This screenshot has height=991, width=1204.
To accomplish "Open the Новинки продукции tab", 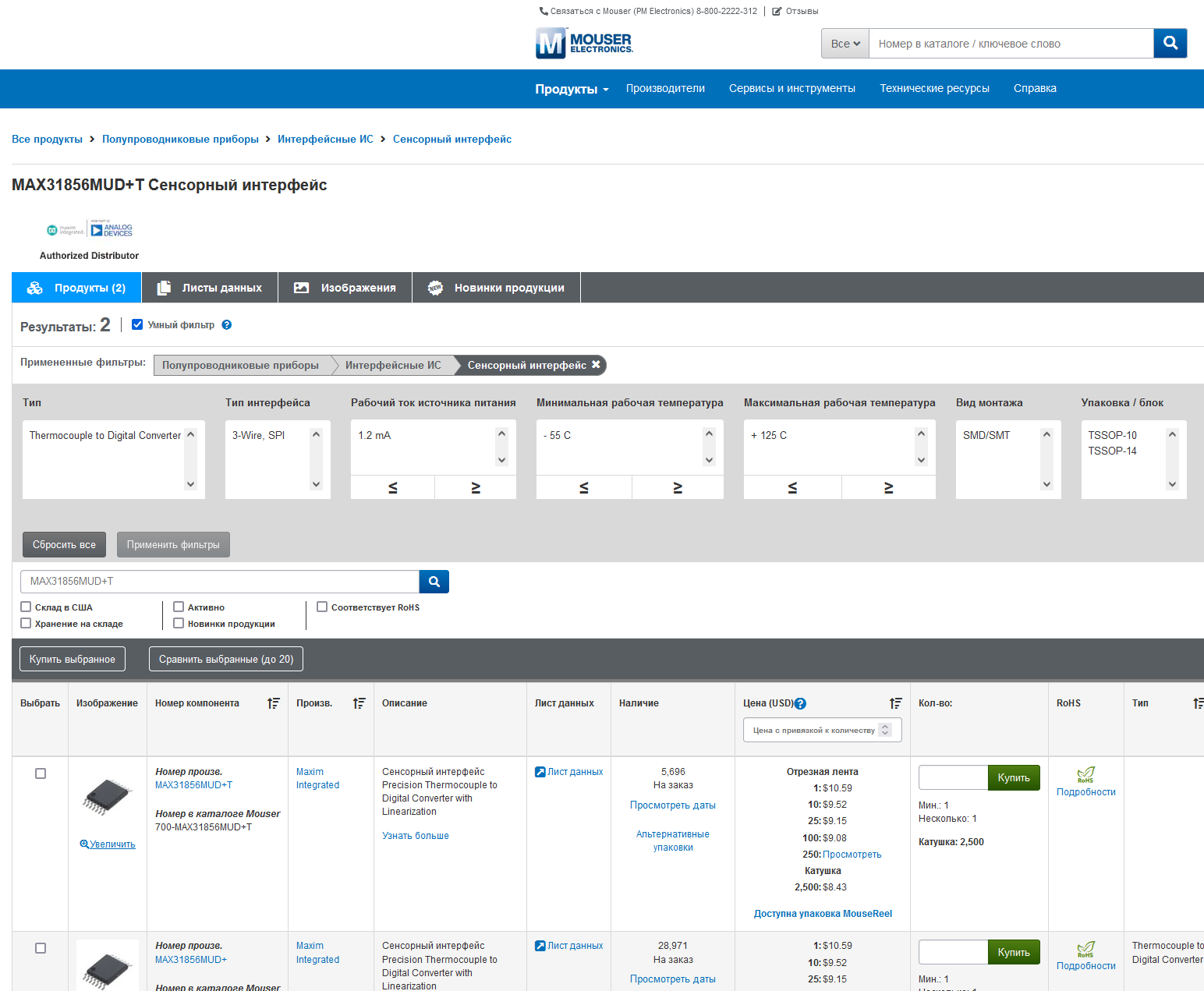I will pos(497,288).
